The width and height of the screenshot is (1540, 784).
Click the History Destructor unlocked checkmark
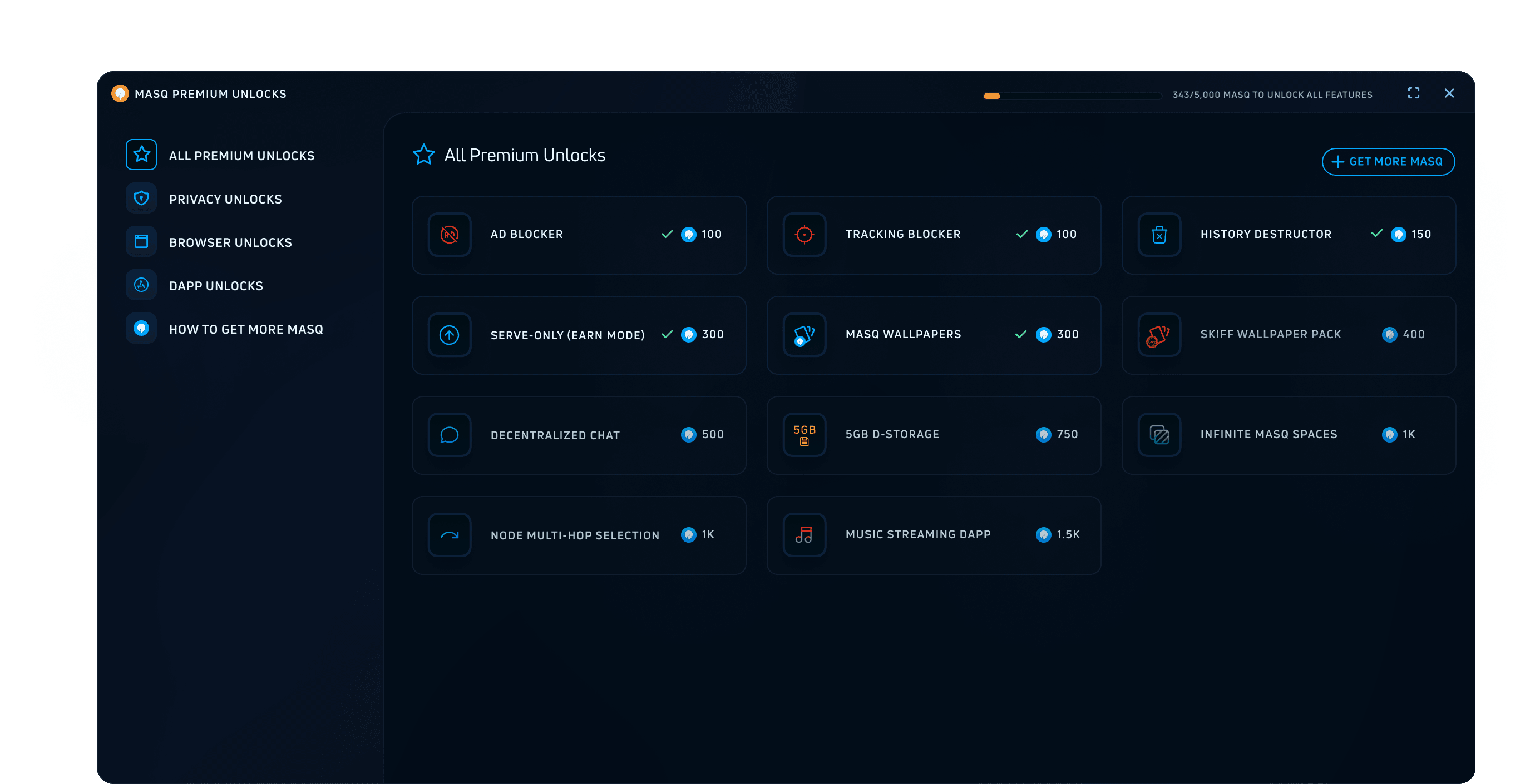pos(1377,234)
